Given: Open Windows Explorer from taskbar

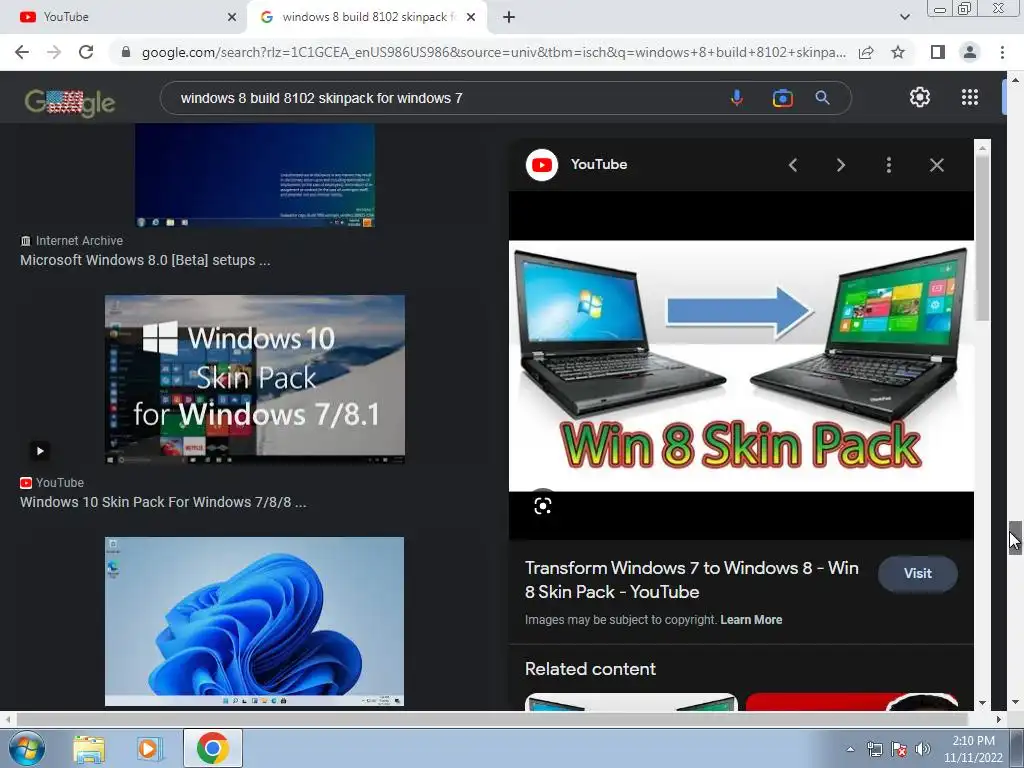Looking at the screenshot, I should (89, 748).
